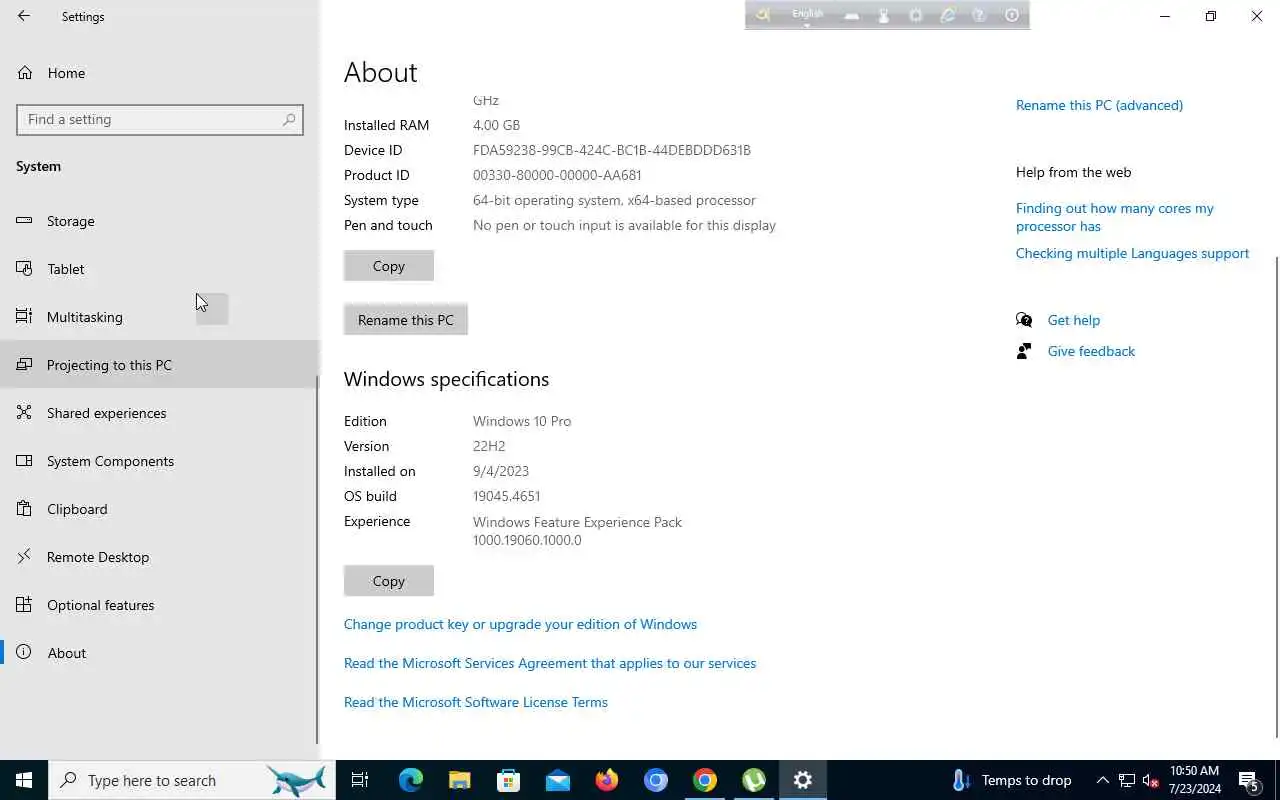
Task: Open Checking multiple Languages support link
Action: pos(1132,253)
